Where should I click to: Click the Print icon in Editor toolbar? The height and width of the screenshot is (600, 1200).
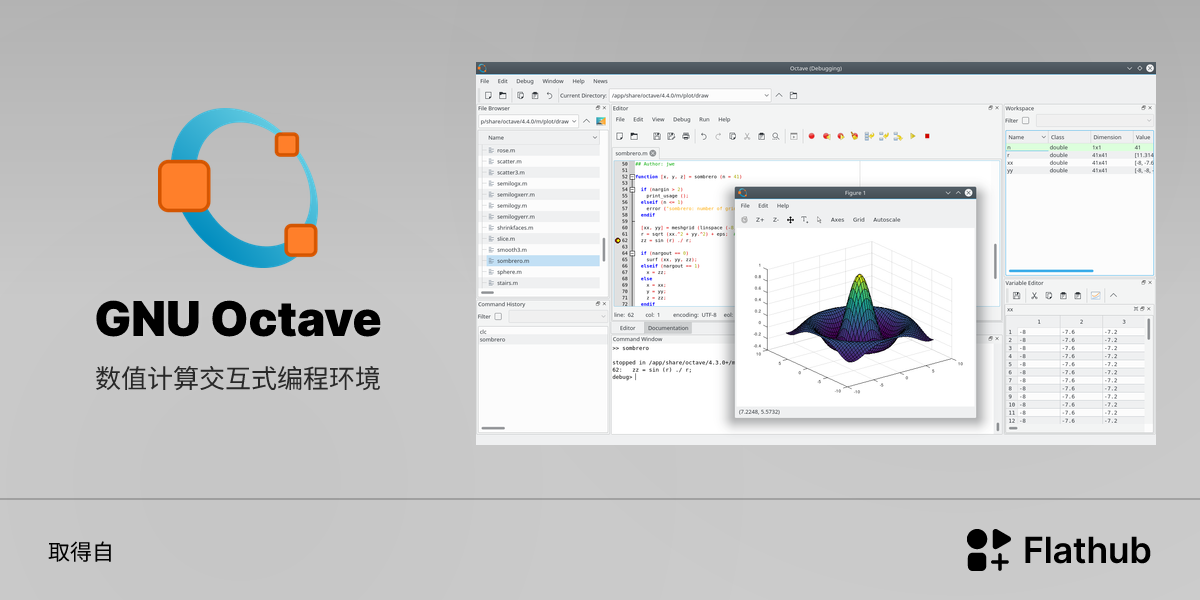[686, 136]
